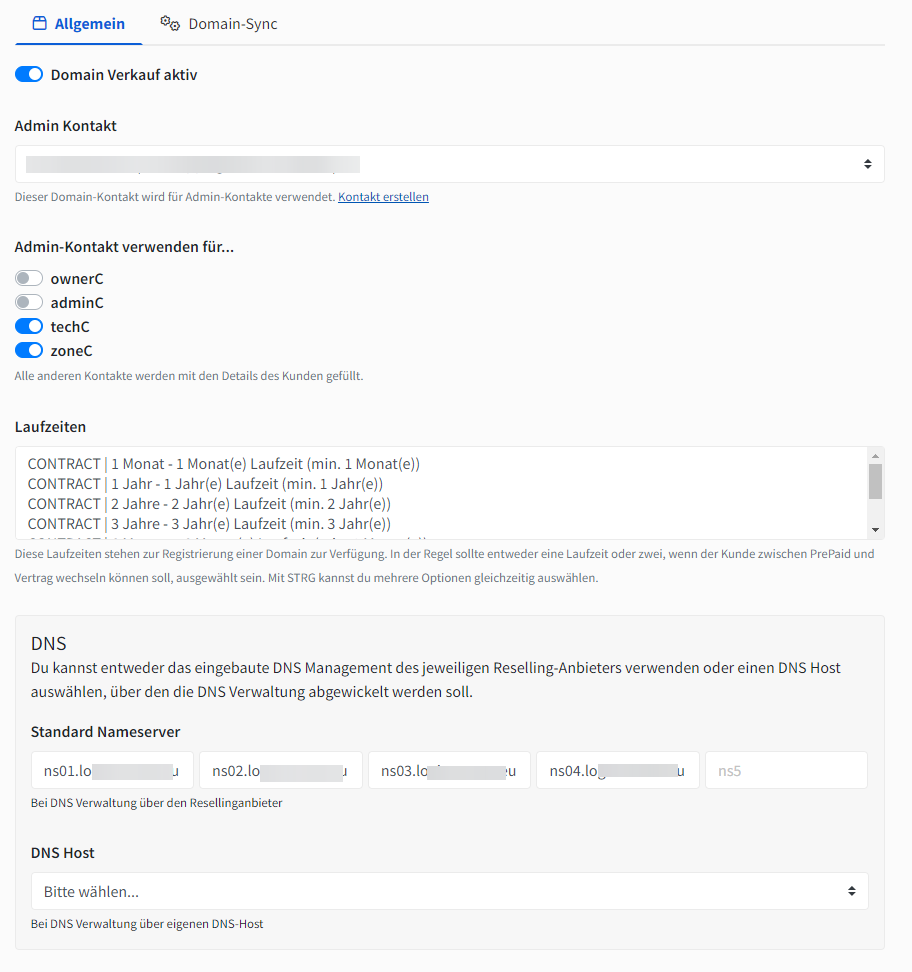Disable the Domain Verkauf aktiv switch
Image resolution: width=912 pixels, height=972 pixels.
click(x=29, y=74)
